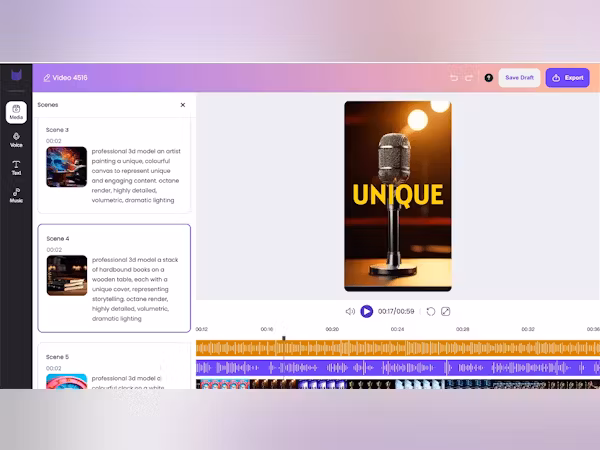
Task: Click the app logo icon
Action: tap(16, 77)
